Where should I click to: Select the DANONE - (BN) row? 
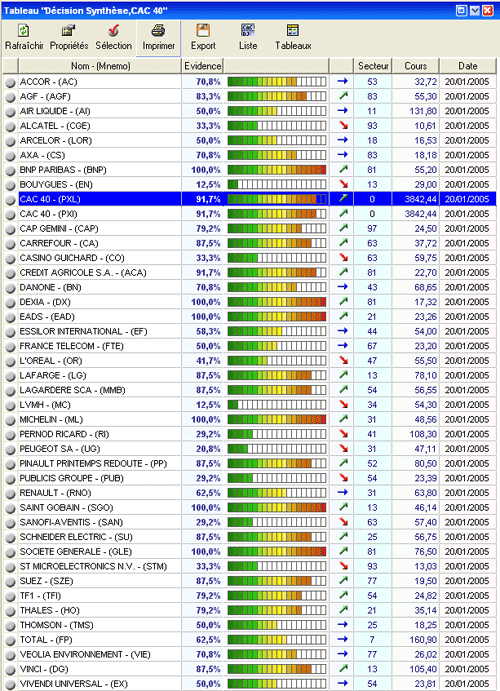click(x=250, y=287)
